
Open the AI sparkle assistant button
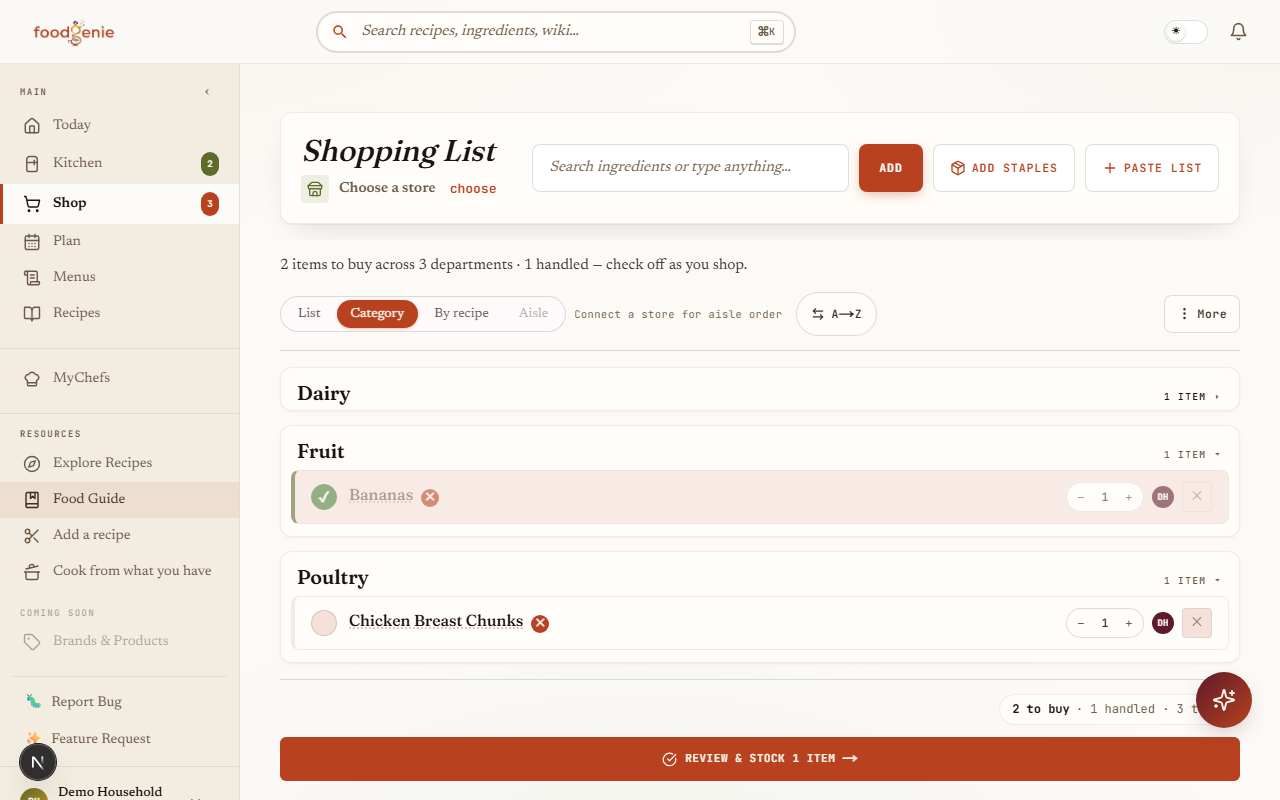click(1224, 700)
